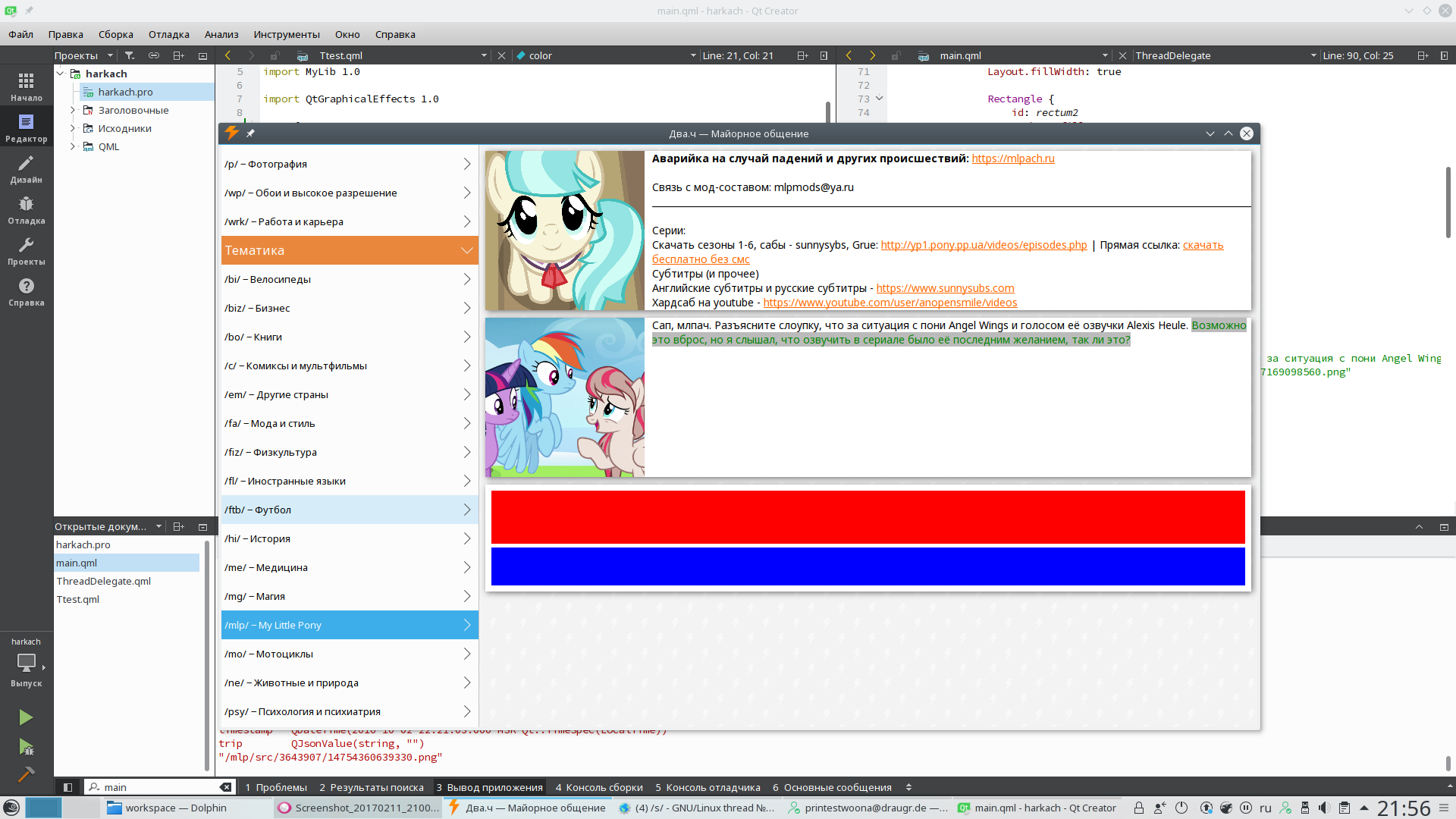Click the blue rectangle in the thread
This screenshot has width=1456, height=819.
pos(868,566)
